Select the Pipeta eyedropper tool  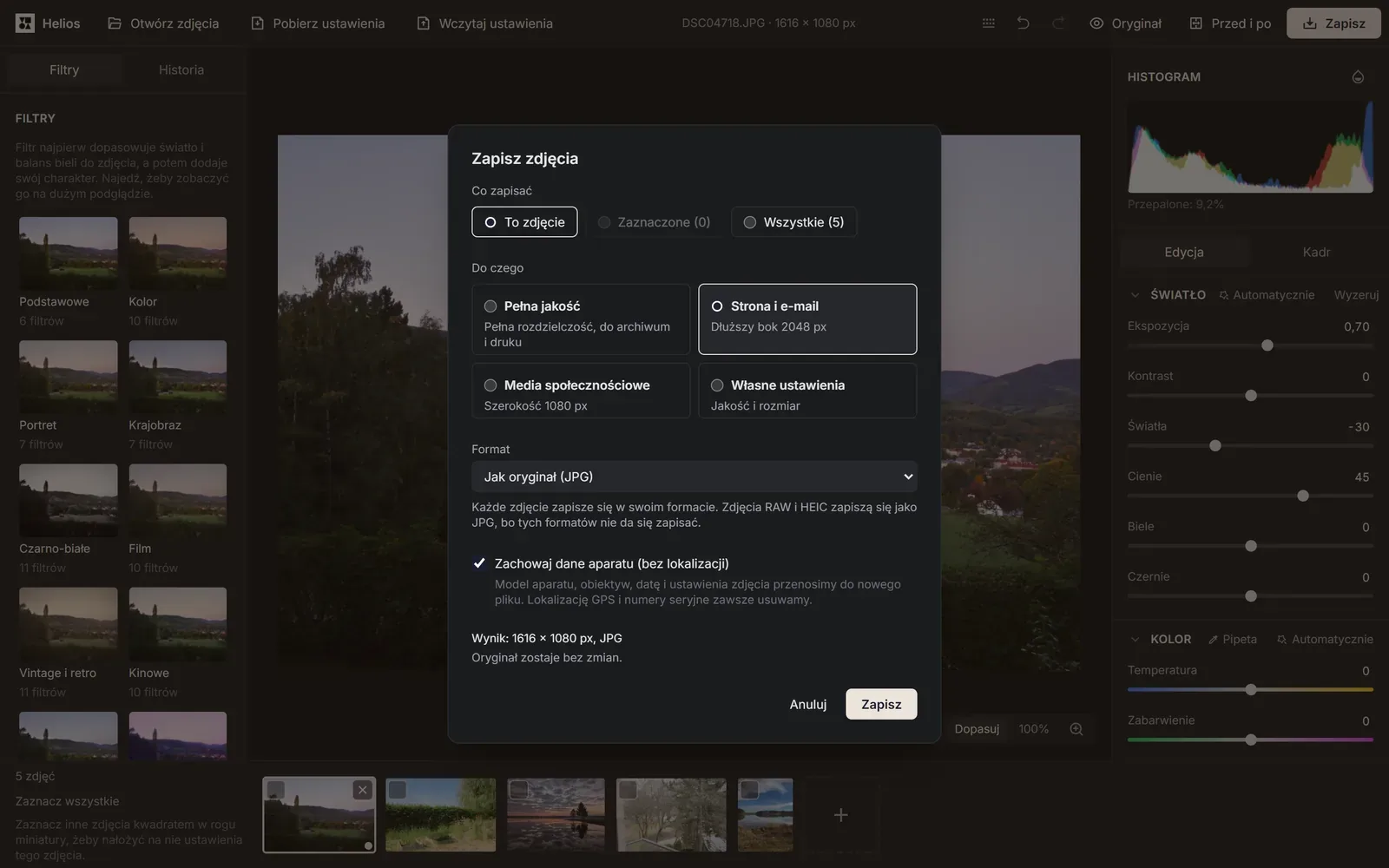(1232, 639)
